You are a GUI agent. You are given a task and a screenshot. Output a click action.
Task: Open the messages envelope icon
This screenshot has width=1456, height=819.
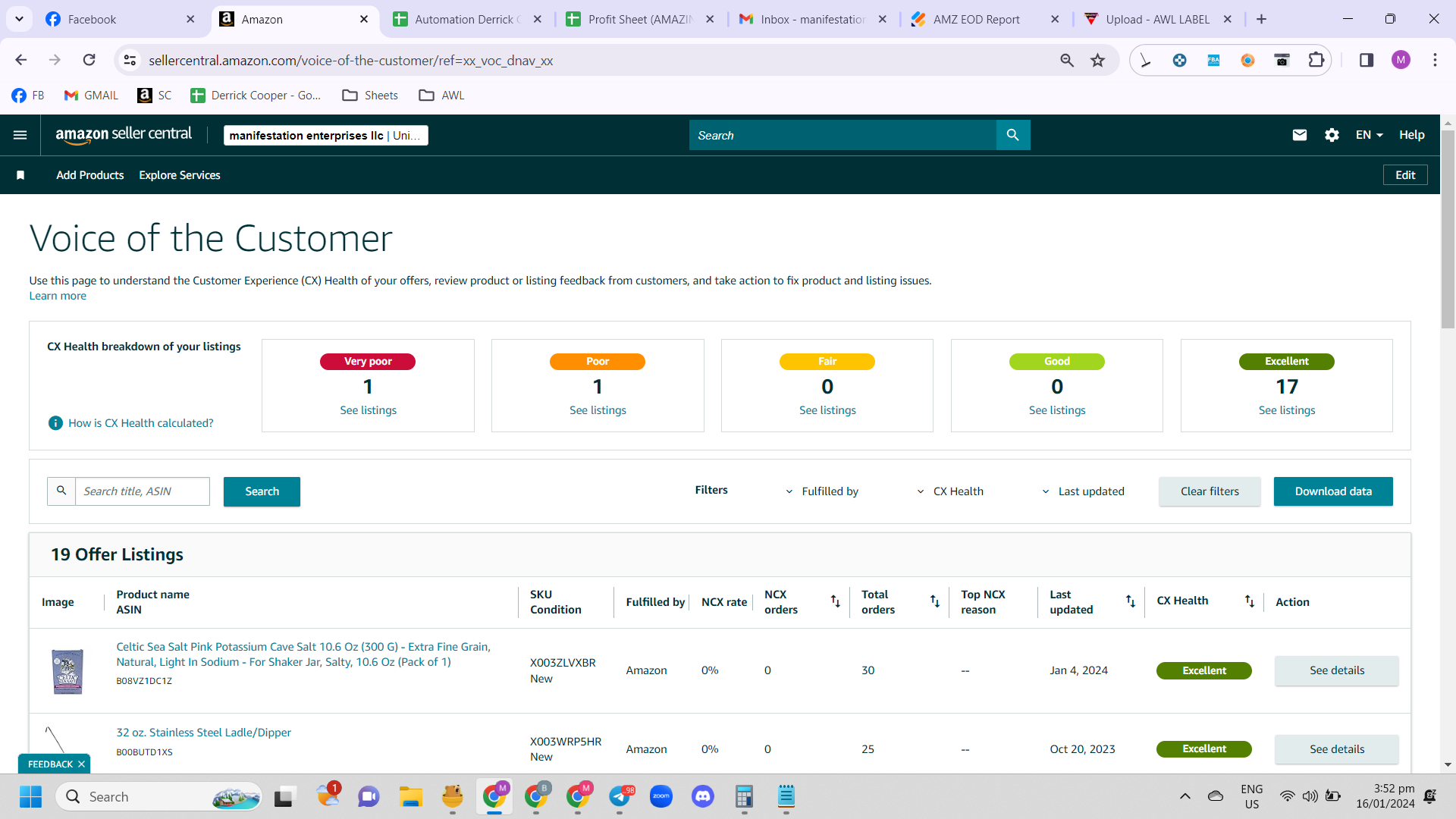1300,135
